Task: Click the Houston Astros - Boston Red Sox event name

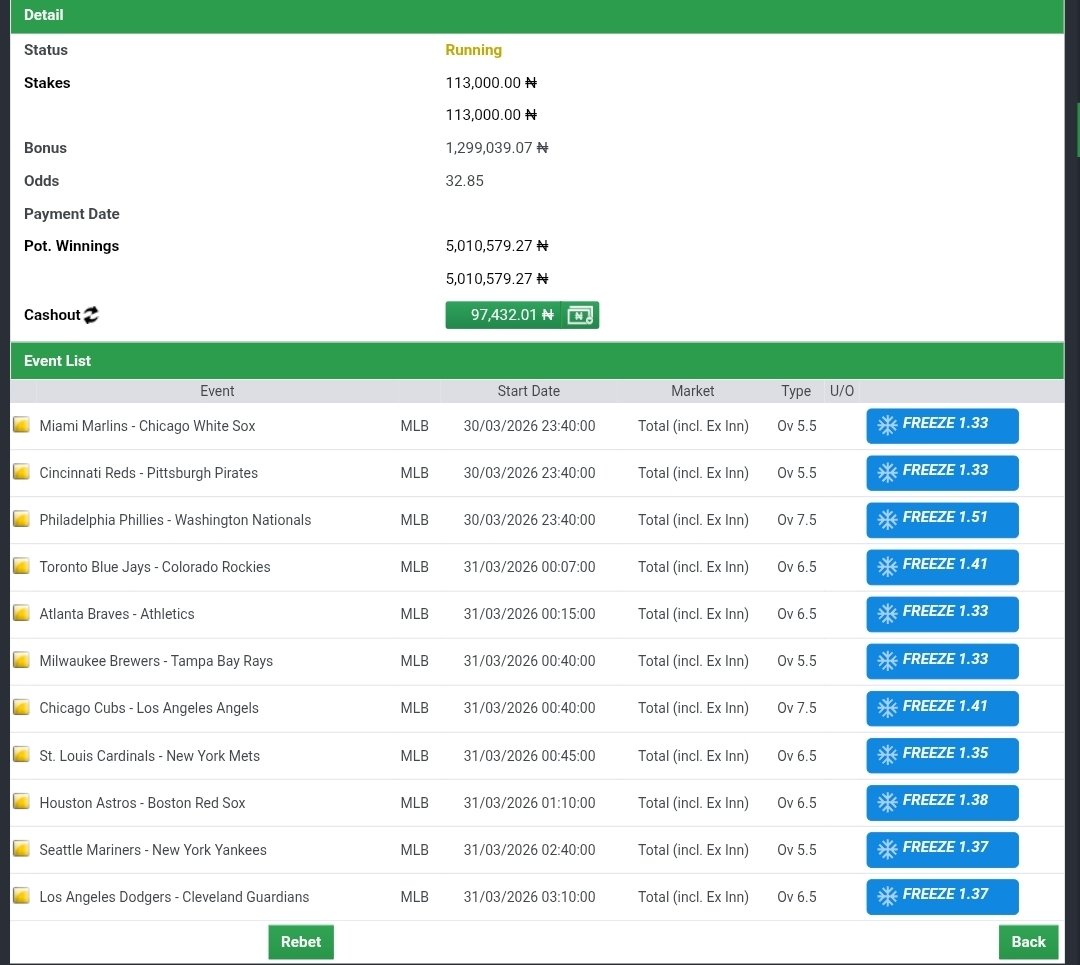Action: click(143, 802)
